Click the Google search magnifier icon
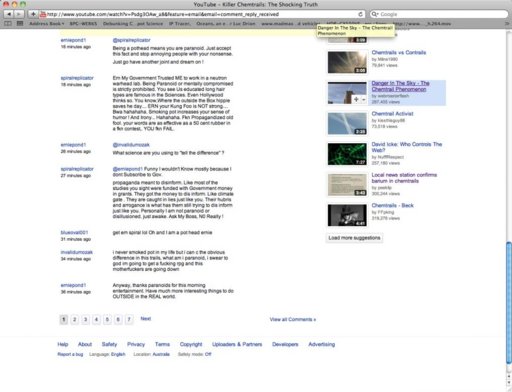 [x=374, y=14]
